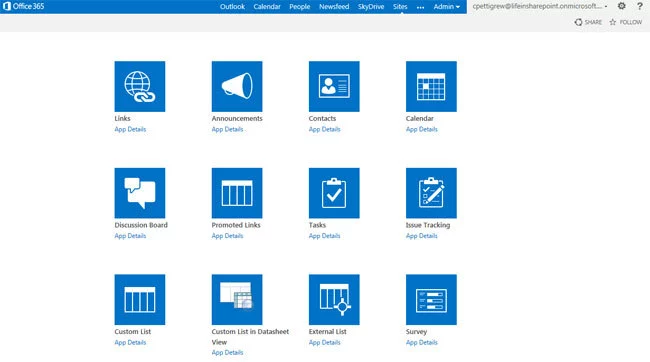Click the External List label text
This screenshot has width=650, height=362.
pyautogui.click(x=327, y=332)
